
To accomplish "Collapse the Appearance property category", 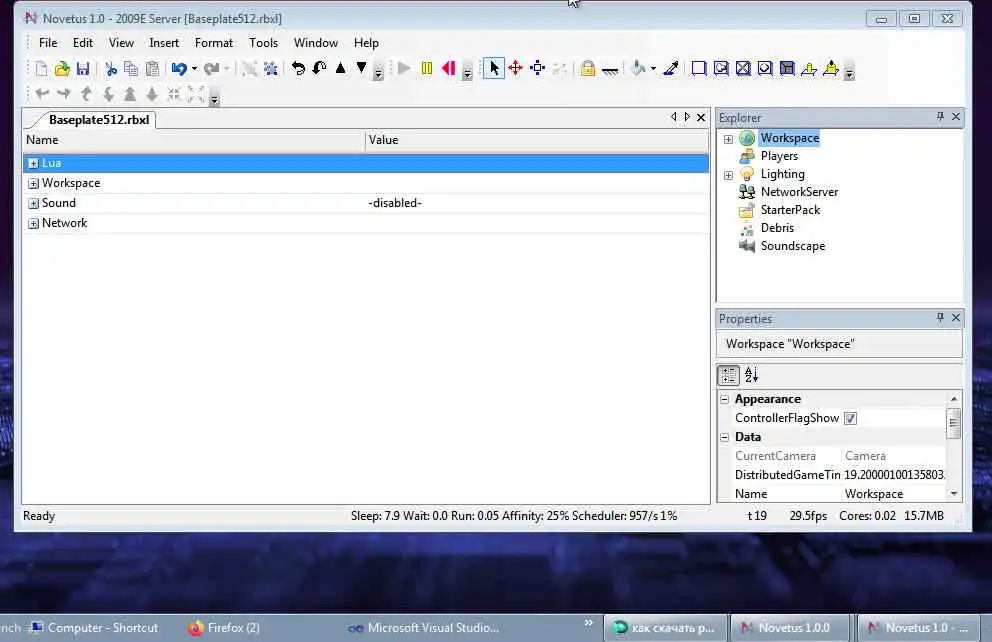I will [x=725, y=399].
